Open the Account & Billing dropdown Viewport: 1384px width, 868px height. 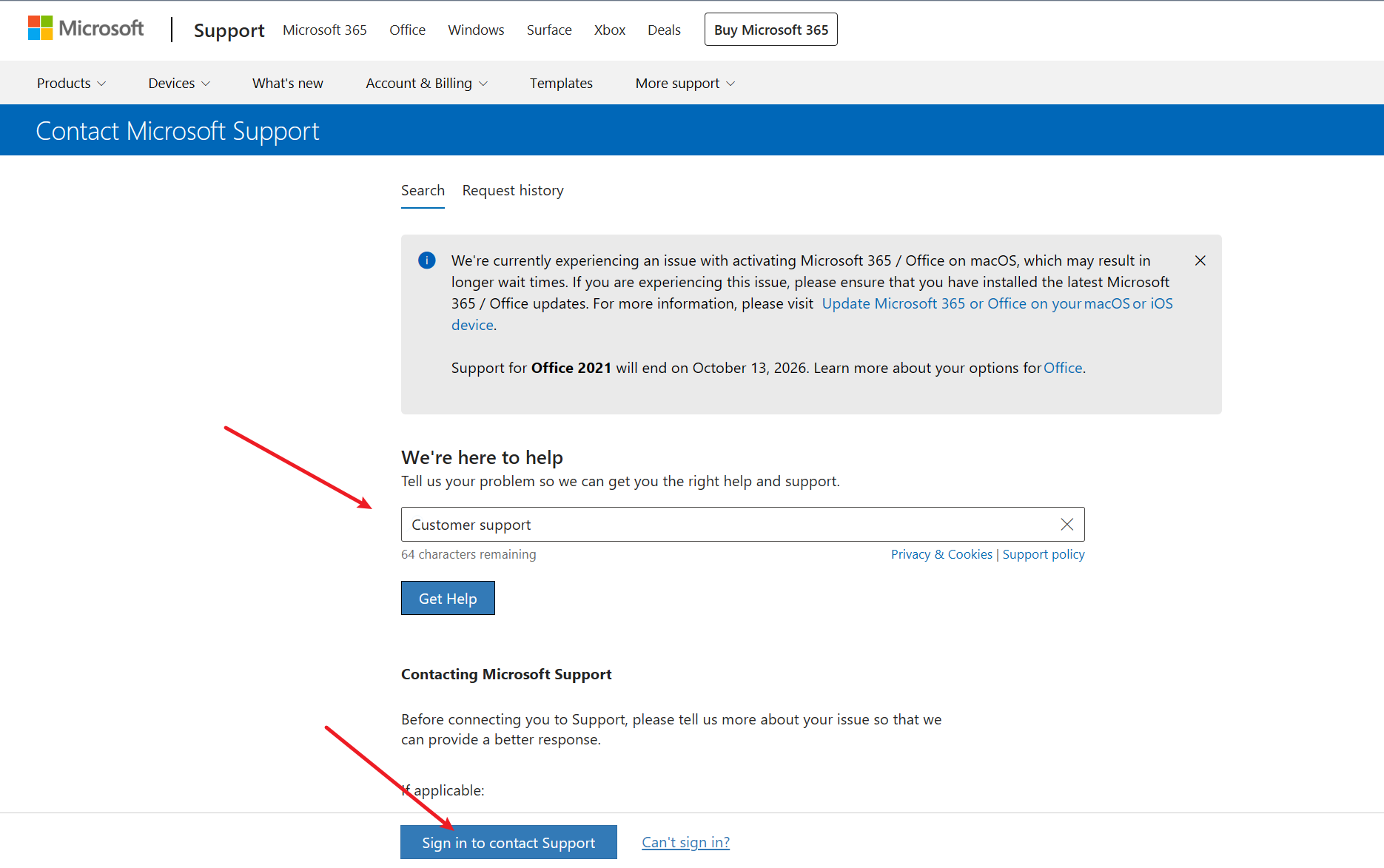426,84
